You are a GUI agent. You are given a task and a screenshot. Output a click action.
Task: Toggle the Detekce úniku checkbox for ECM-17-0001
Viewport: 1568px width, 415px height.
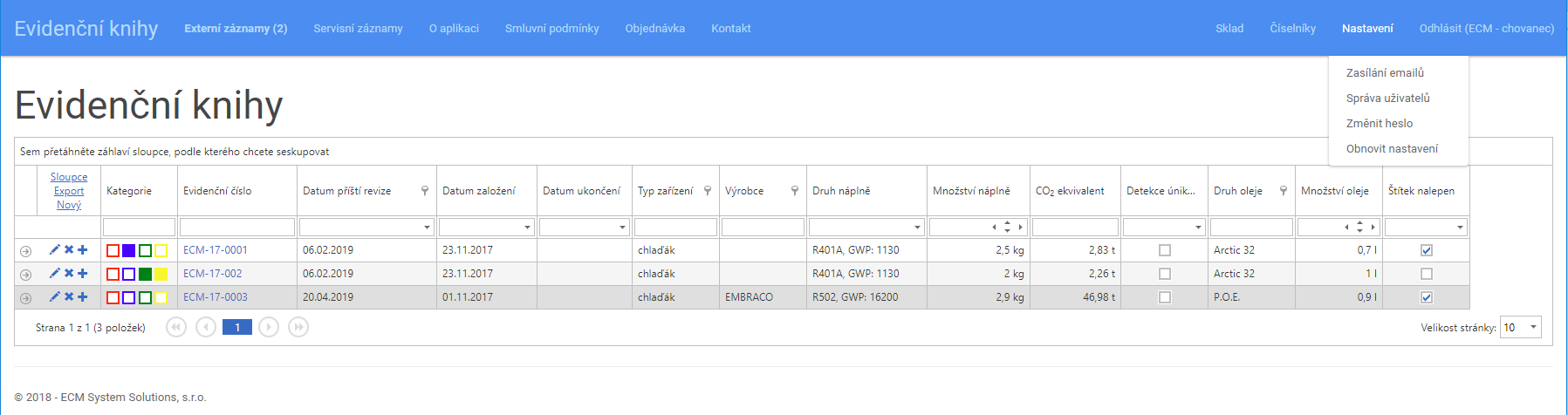(x=1164, y=250)
